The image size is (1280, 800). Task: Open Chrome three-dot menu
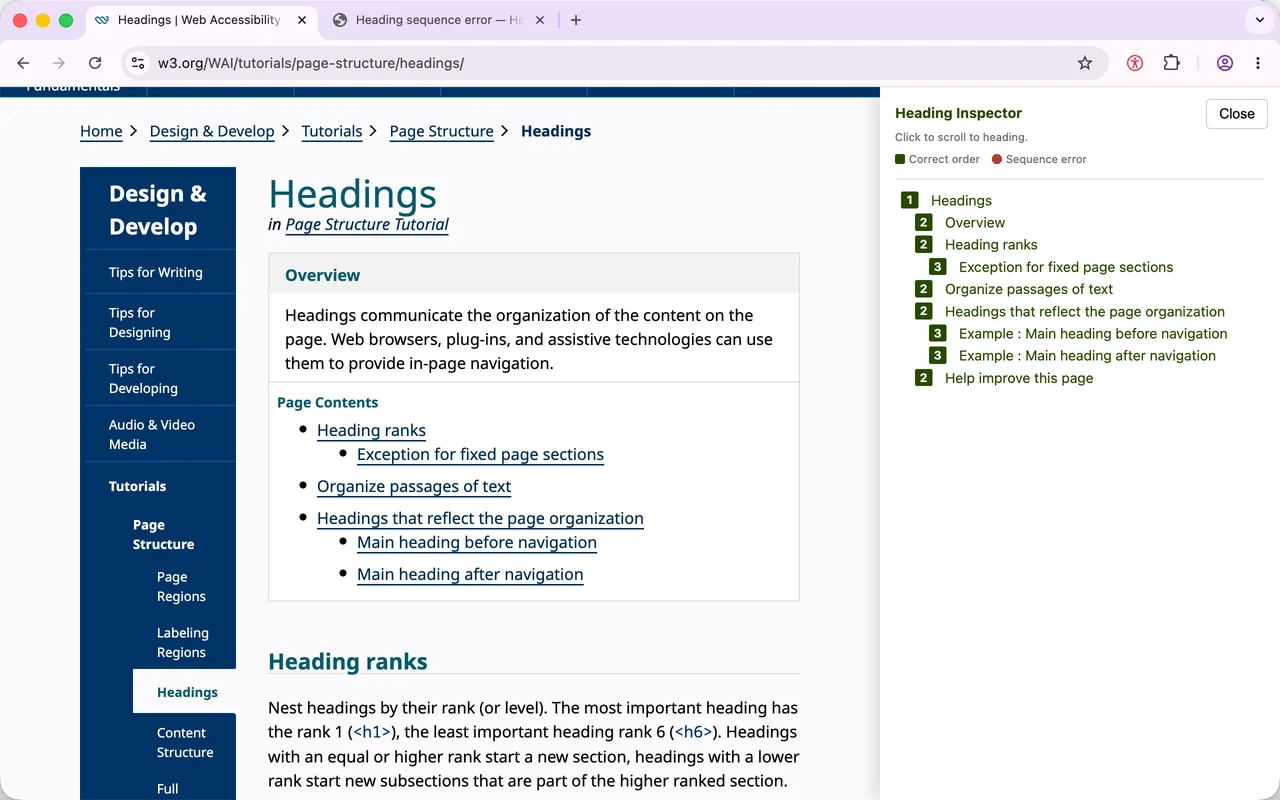1257,63
